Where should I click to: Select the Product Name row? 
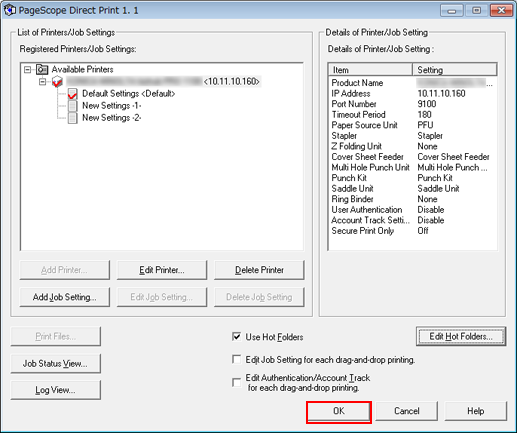tap(412, 83)
